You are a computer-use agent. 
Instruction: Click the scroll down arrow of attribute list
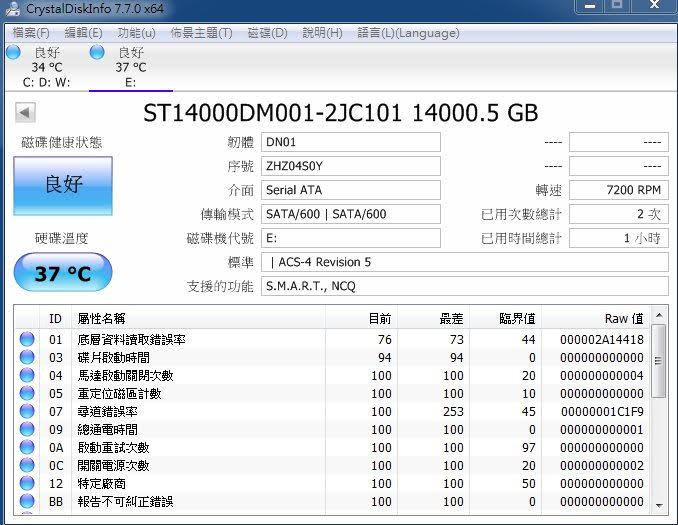pos(658,505)
